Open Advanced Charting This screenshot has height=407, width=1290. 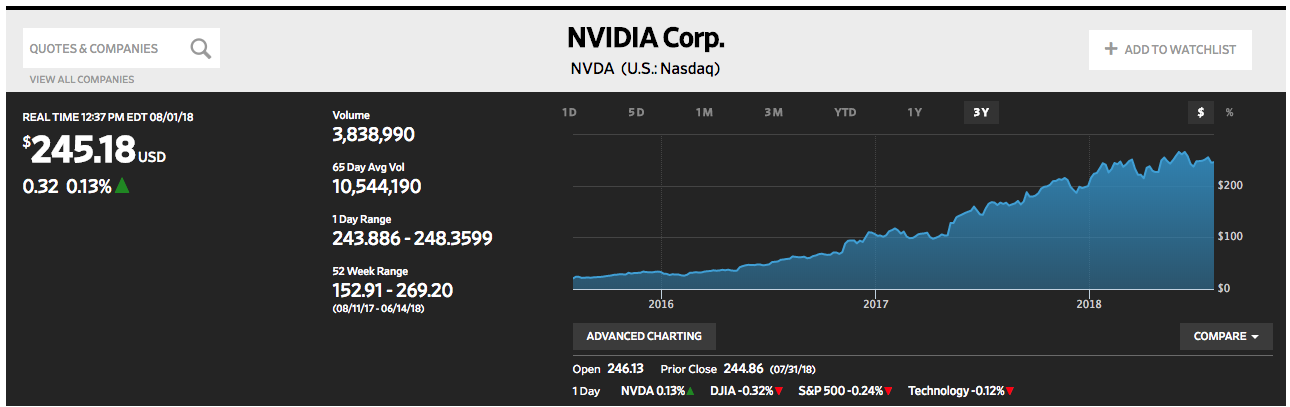click(644, 336)
